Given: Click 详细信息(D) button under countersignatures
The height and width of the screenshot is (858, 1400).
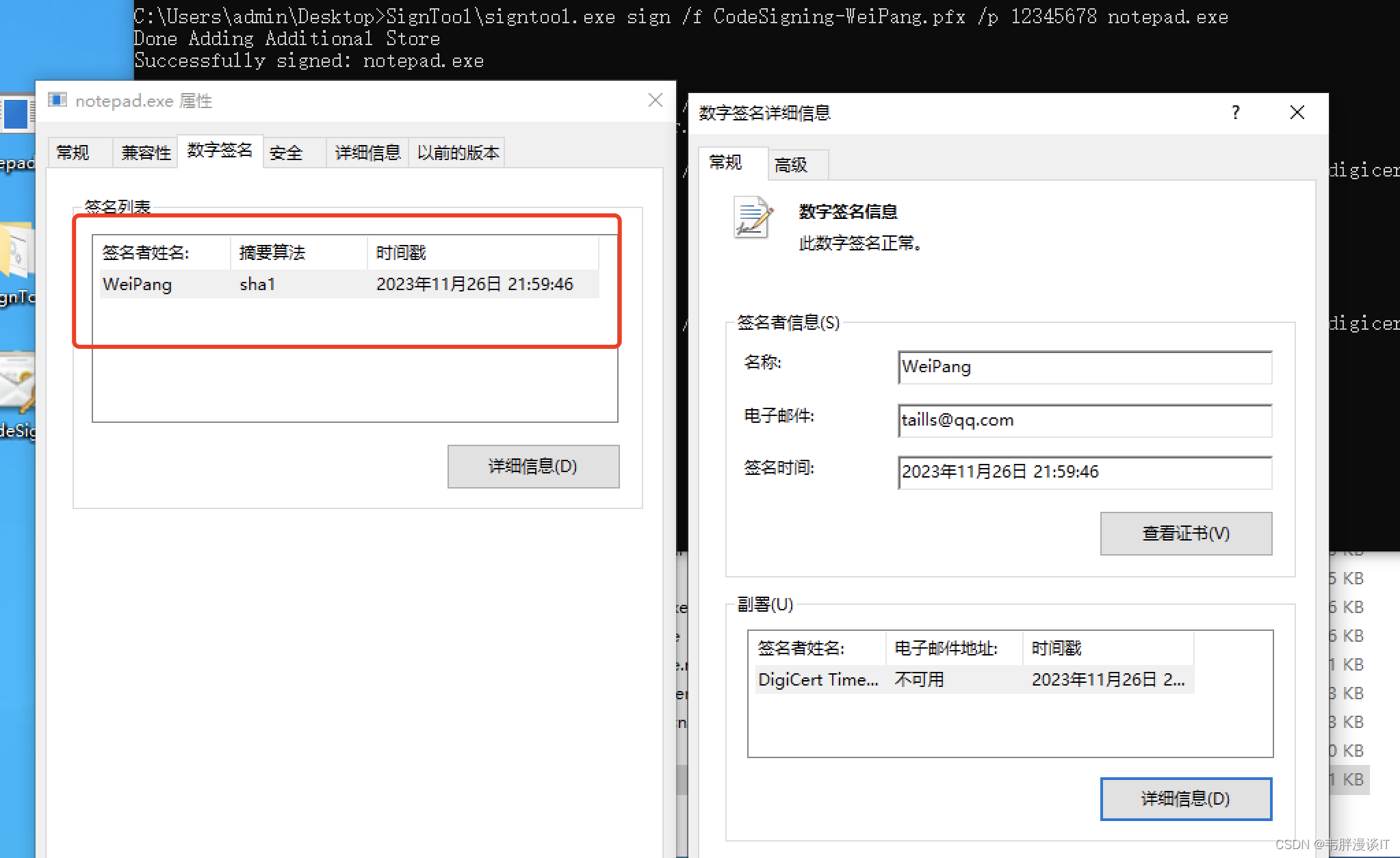Looking at the screenshot, I should (x=1186, y=798).
